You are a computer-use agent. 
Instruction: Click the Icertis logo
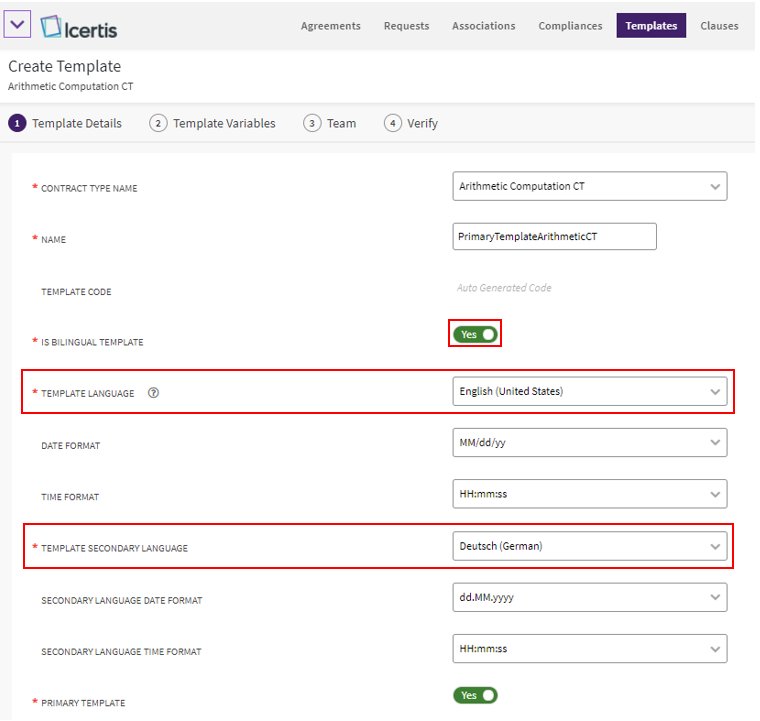coord(80,26)
